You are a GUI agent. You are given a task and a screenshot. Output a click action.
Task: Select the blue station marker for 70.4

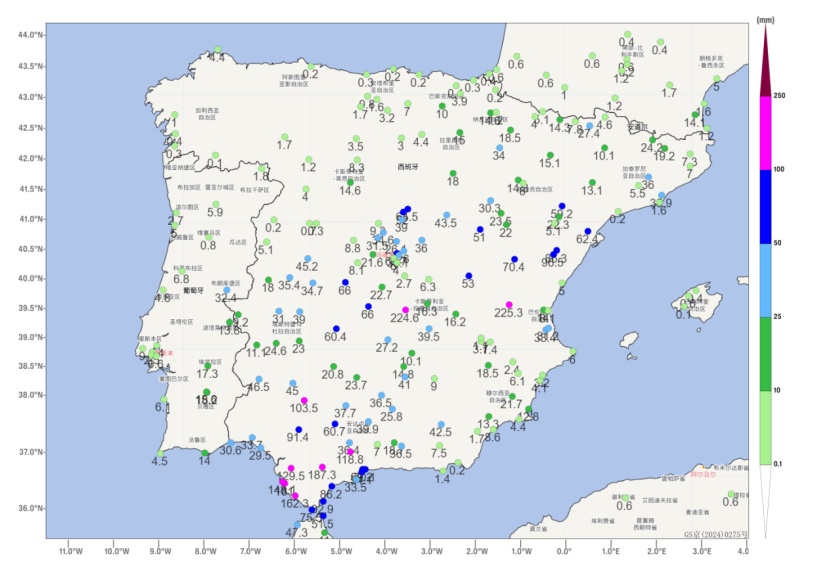coord(514,260)
